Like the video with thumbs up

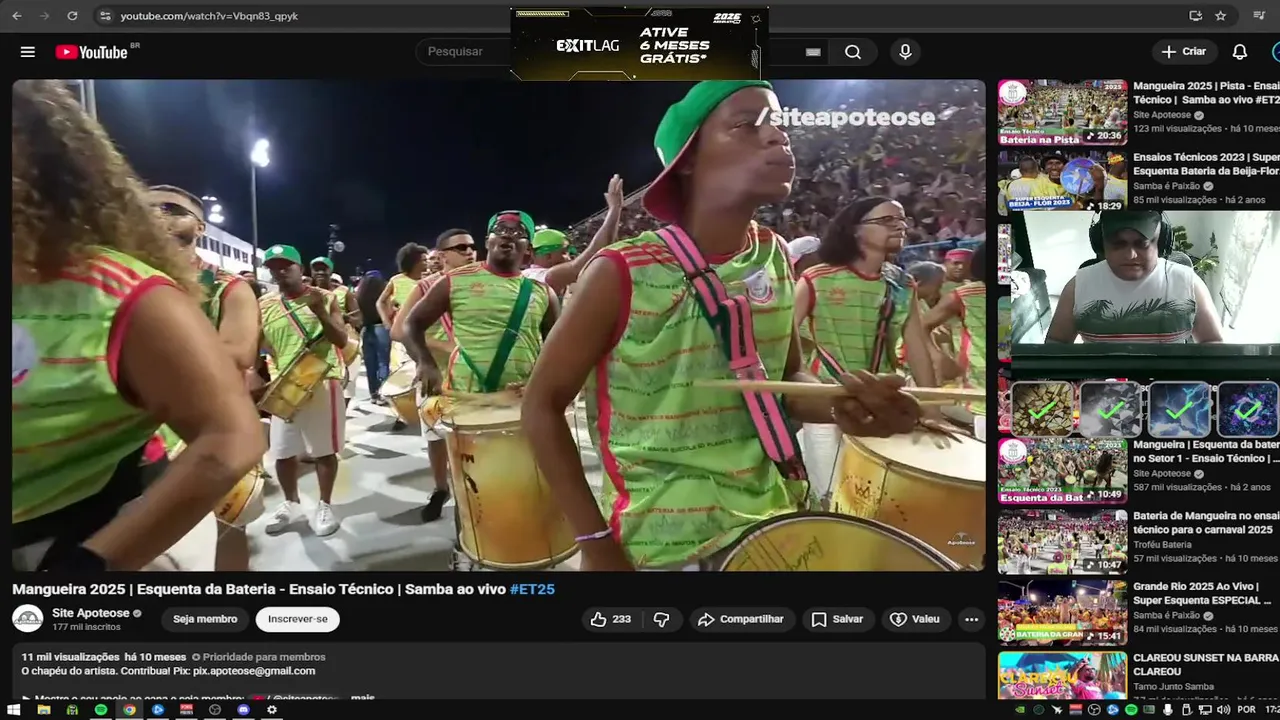pyautogui.click(x=610, y=619)
